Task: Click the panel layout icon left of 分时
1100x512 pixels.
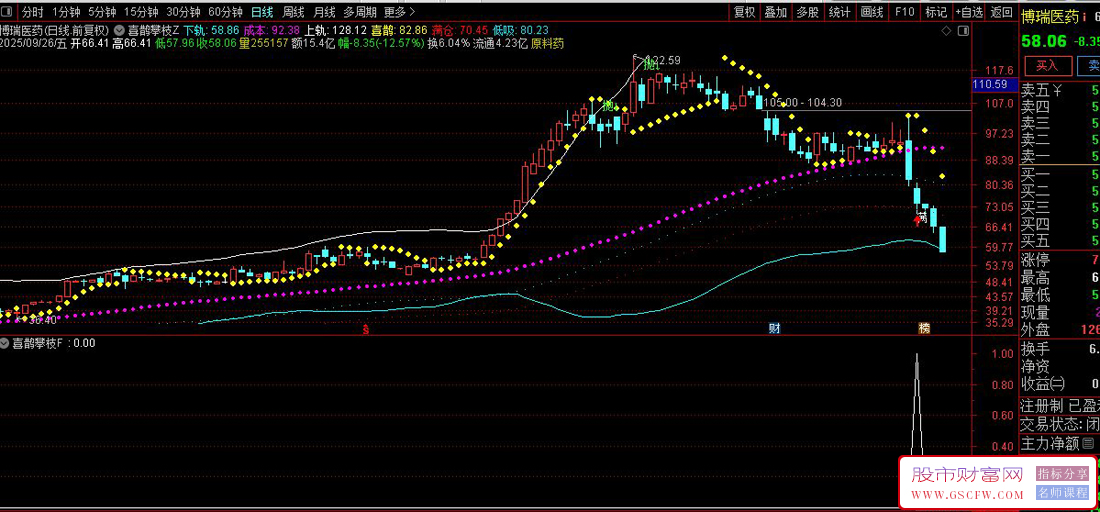Action: point(8,12)
